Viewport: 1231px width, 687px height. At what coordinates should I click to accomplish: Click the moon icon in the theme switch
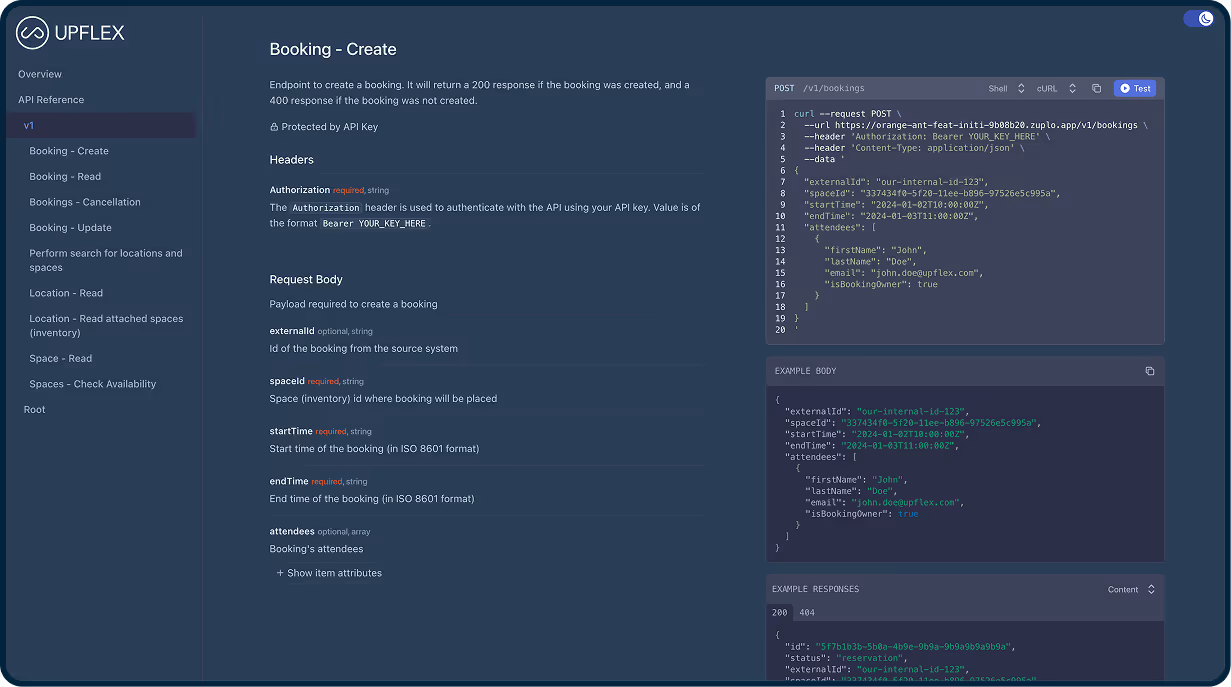(x=1206, y=18)
